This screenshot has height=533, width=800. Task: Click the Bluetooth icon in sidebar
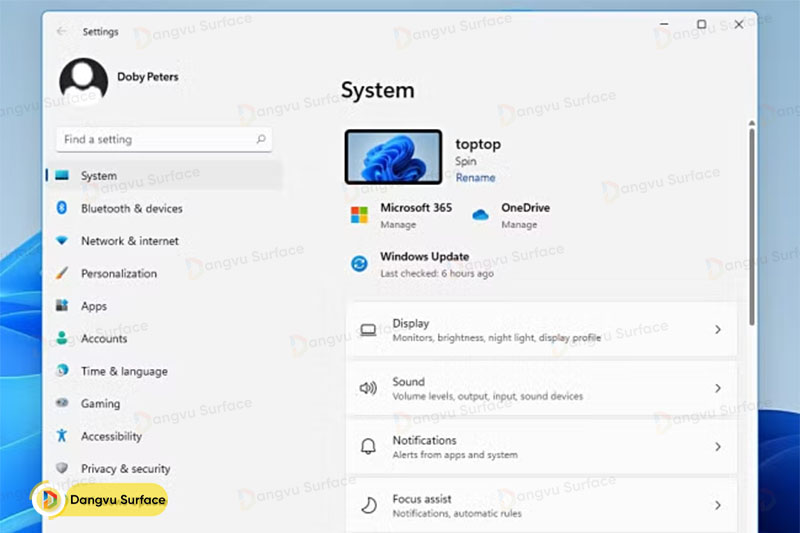pos(62,208)
